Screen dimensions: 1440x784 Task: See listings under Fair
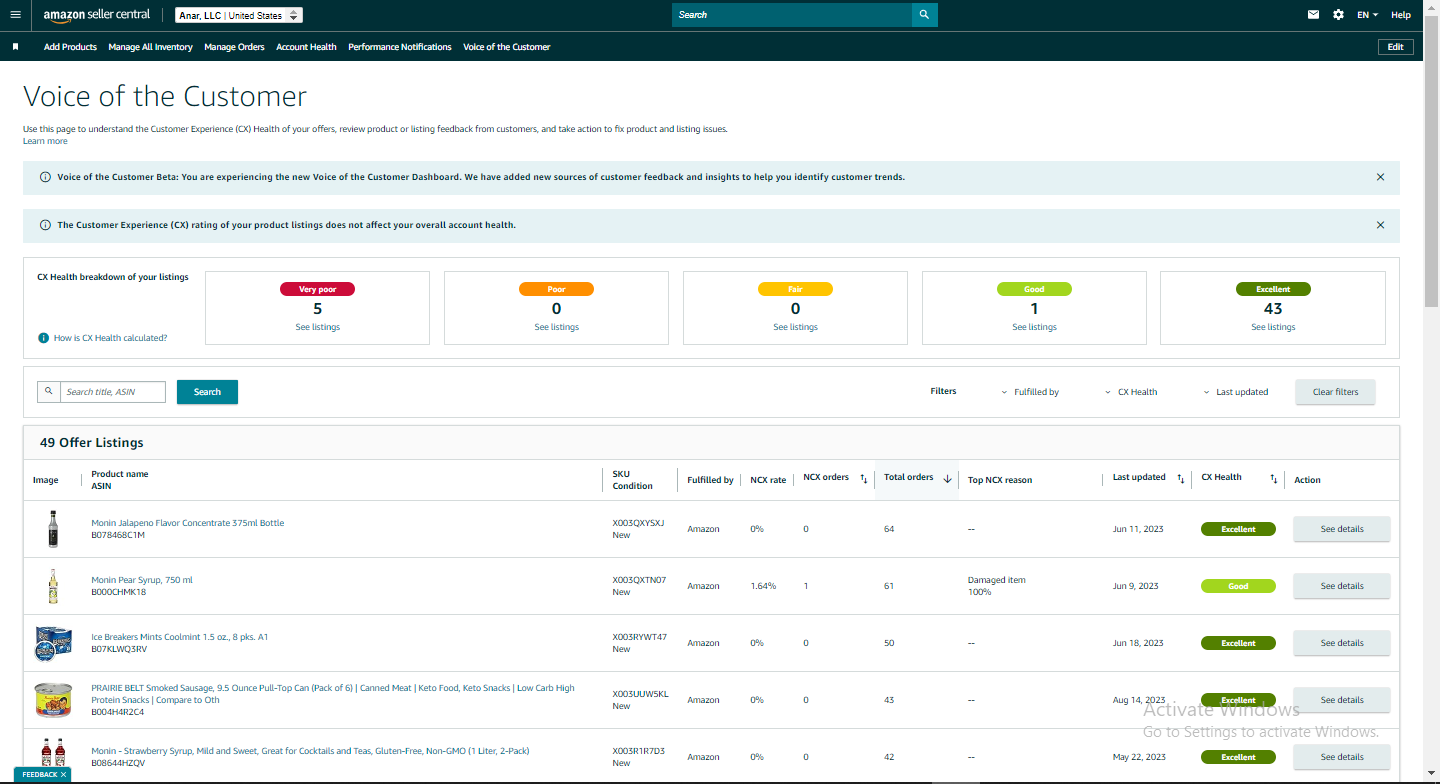[x=795, y=327]
